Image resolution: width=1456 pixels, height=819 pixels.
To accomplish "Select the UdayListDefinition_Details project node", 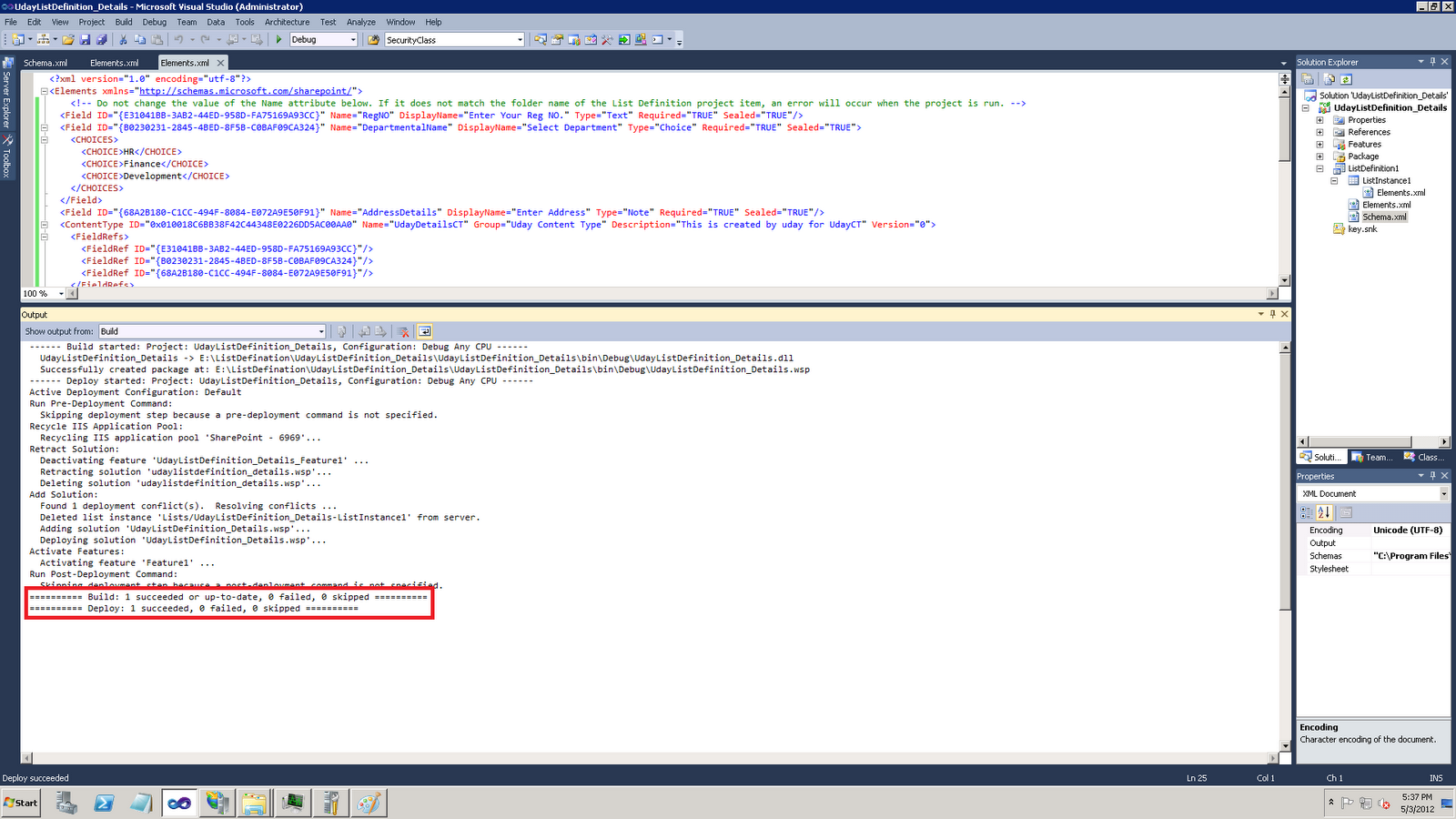I will [x=1390, y=107].
